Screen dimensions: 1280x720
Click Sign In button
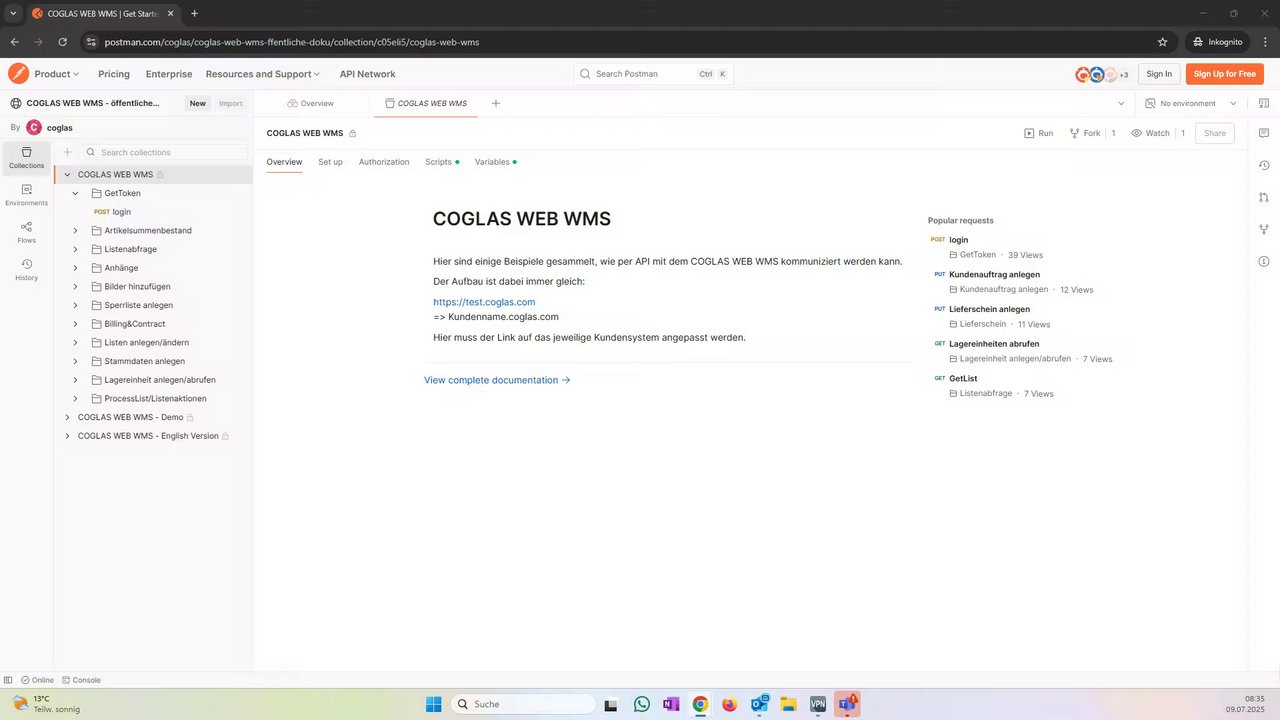[1159, 74]
